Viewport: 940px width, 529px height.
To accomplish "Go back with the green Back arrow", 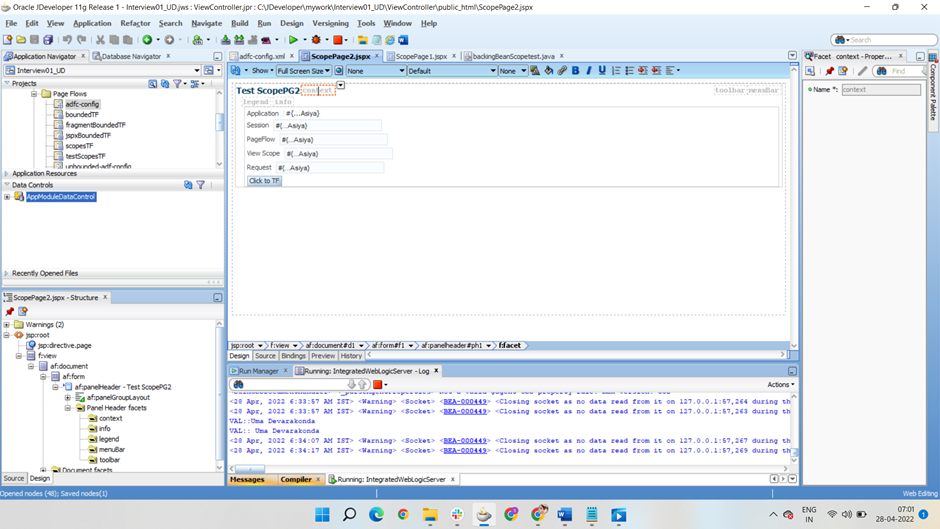I will coord(147,40).
